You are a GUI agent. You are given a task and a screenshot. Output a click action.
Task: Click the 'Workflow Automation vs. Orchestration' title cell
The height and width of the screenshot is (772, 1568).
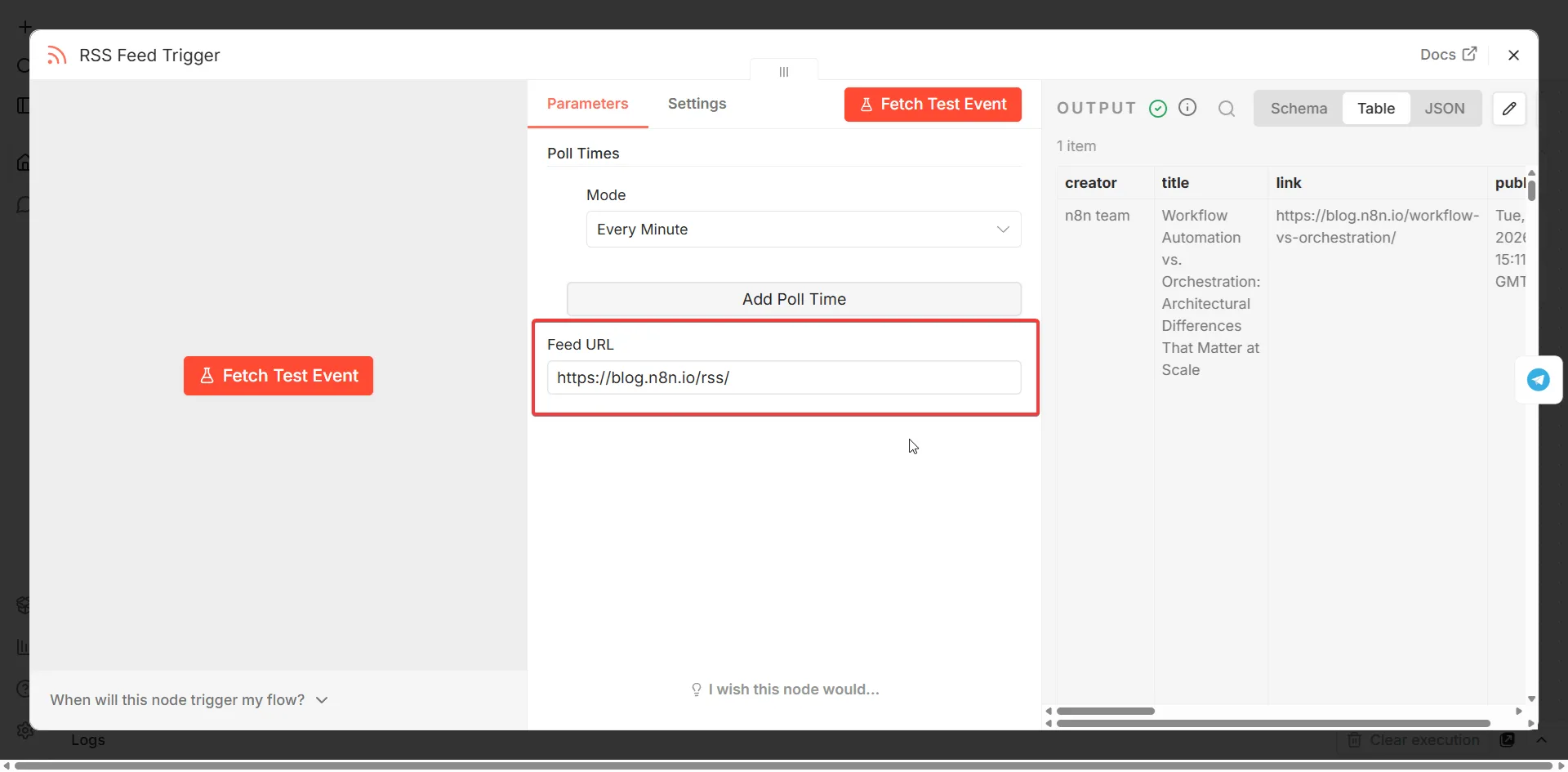(1211, 292)
